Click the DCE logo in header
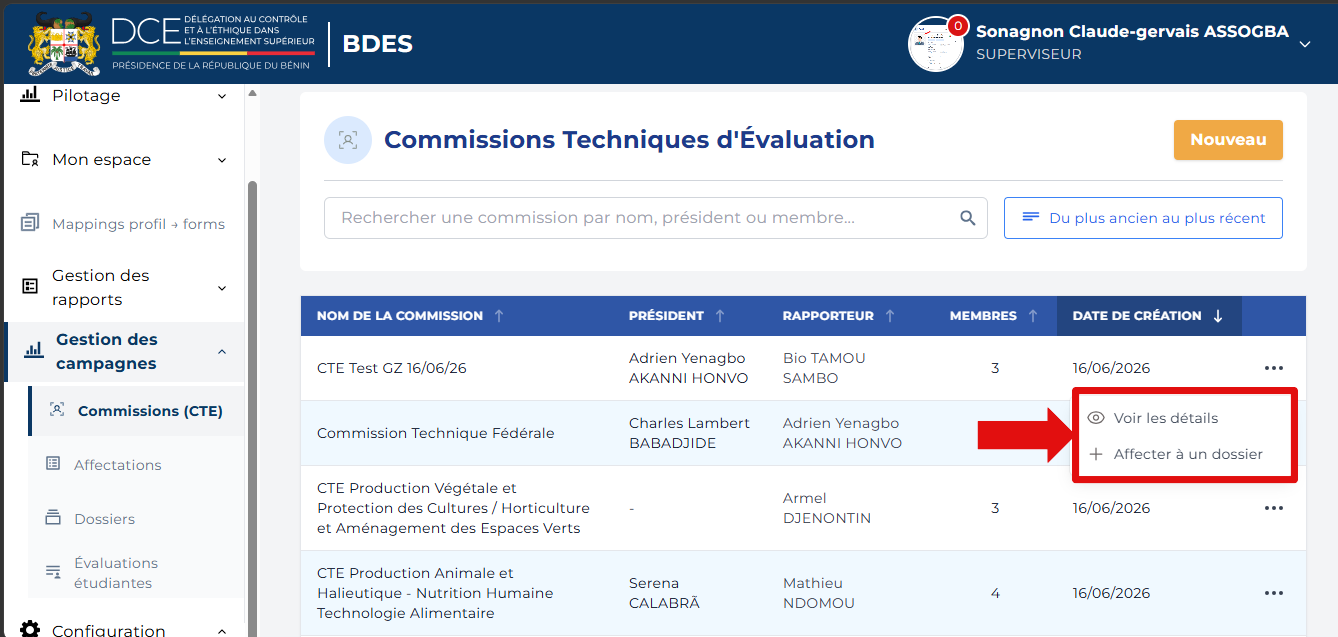 (x=212, y=42)
